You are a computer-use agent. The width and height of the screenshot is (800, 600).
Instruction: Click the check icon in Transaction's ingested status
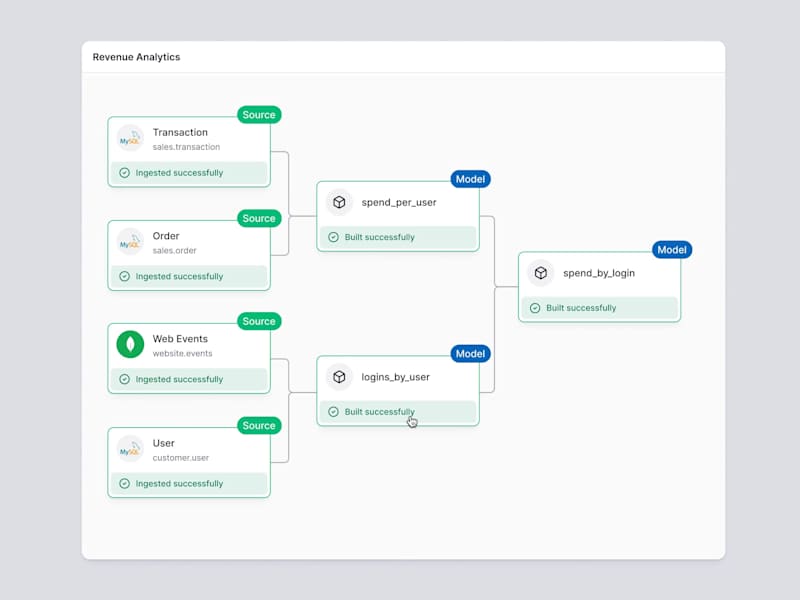(124, 173)
